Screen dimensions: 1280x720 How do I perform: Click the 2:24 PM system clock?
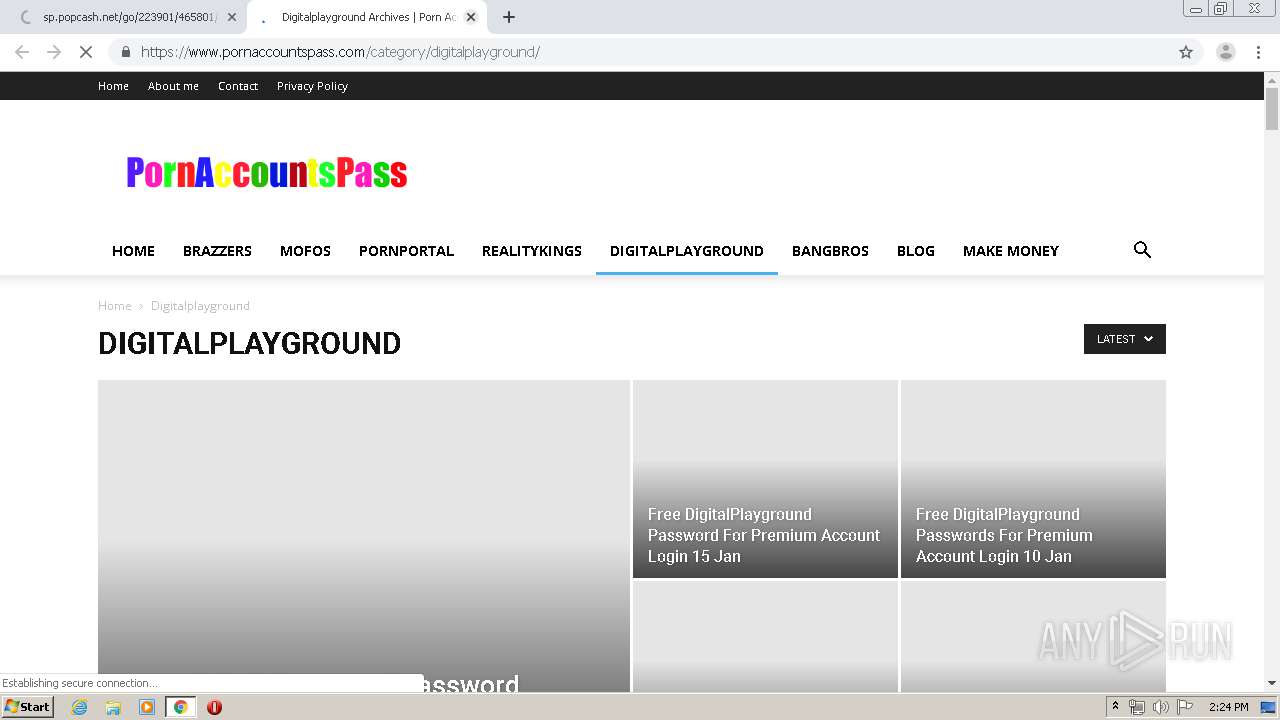(x=1228, y=707)
